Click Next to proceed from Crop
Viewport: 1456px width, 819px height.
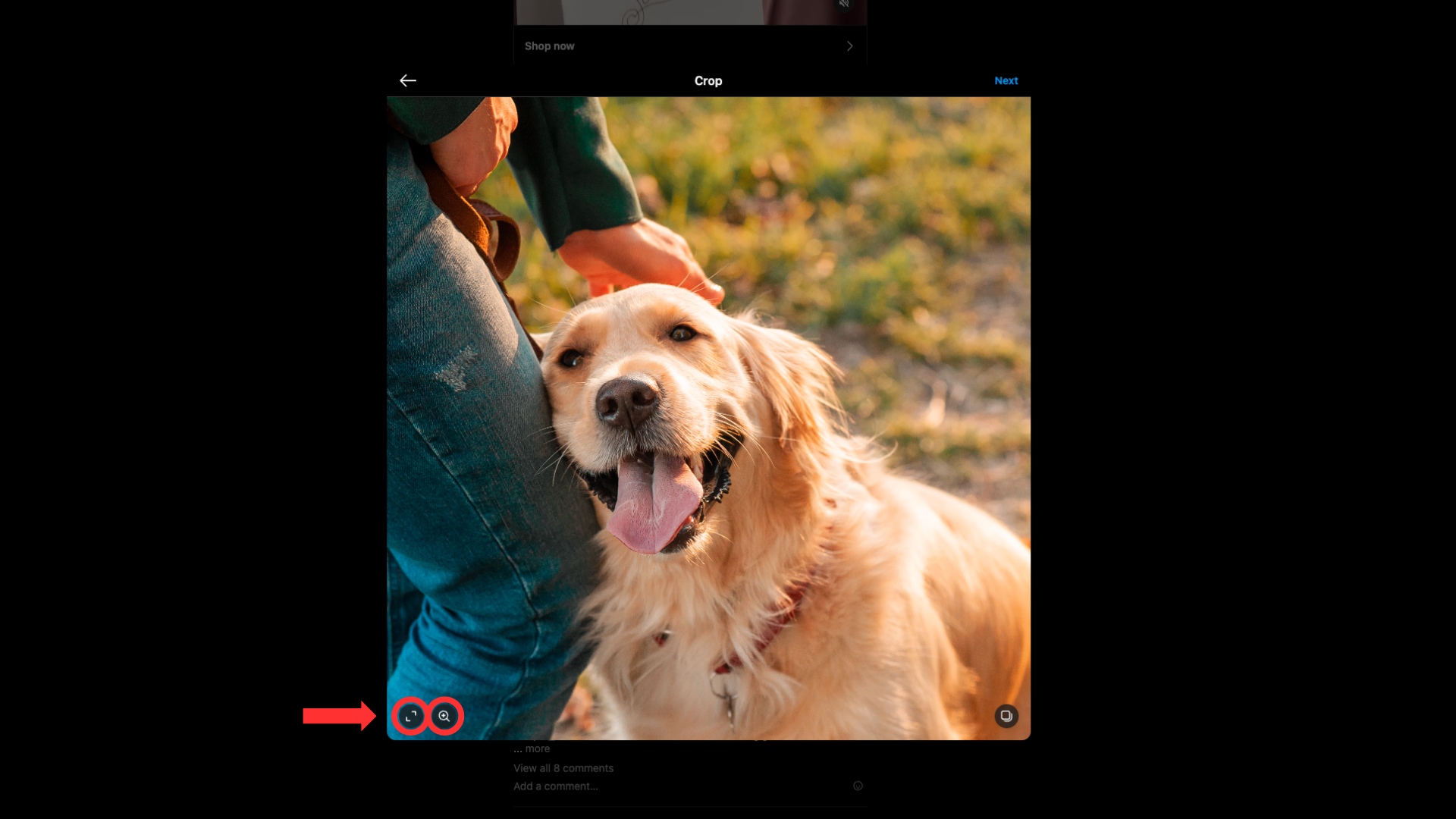[x=1006, y=80]
